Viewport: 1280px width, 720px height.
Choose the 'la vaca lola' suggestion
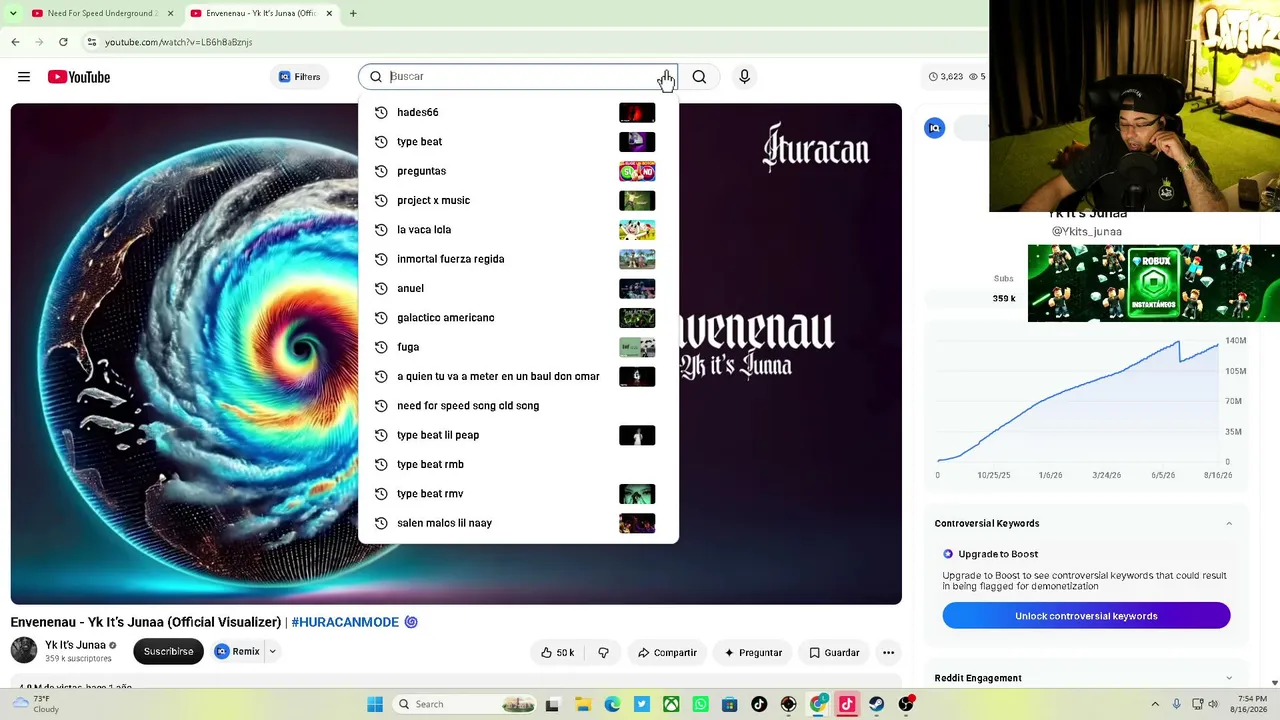tap(518, 230)
